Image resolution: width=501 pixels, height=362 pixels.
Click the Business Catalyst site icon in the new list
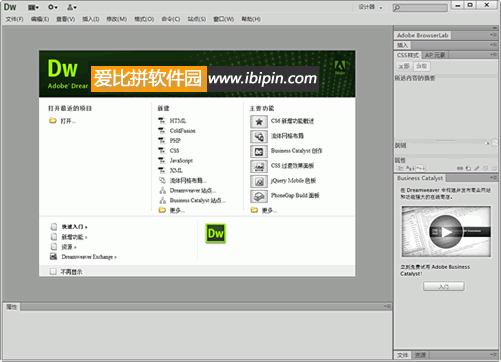[162, 200]
